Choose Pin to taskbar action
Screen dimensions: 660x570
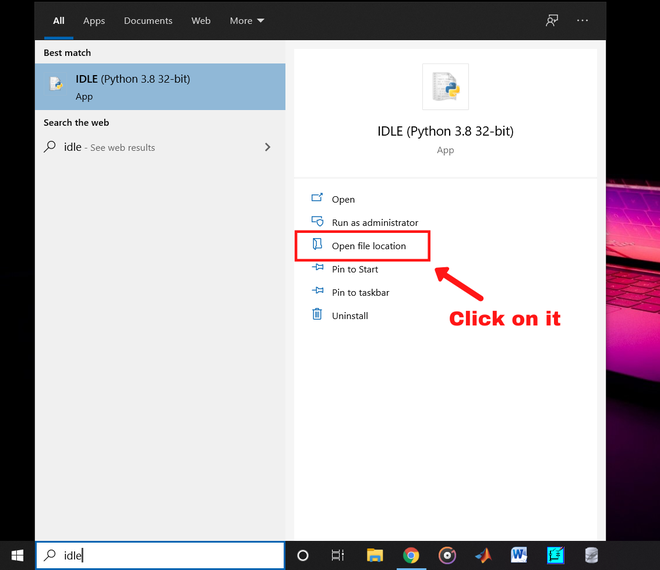coord(361,293)
